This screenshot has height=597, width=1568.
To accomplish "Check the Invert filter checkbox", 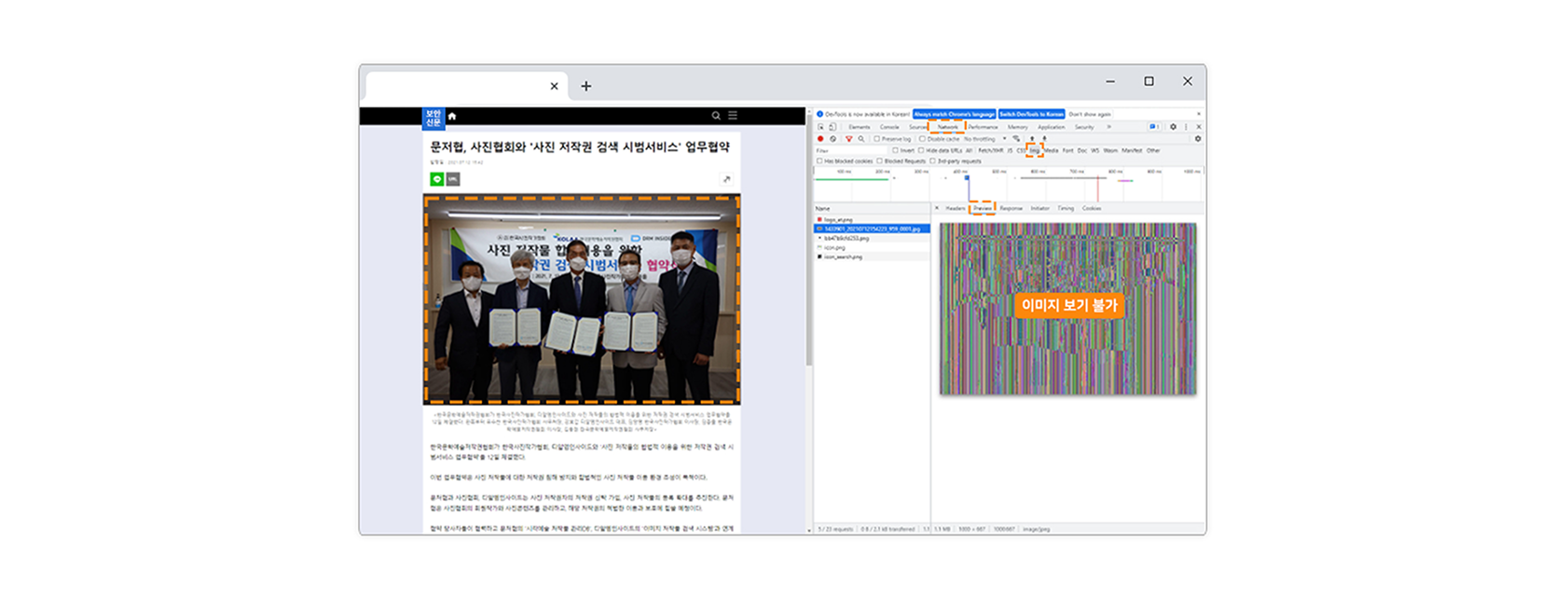I will pos(895,150).
